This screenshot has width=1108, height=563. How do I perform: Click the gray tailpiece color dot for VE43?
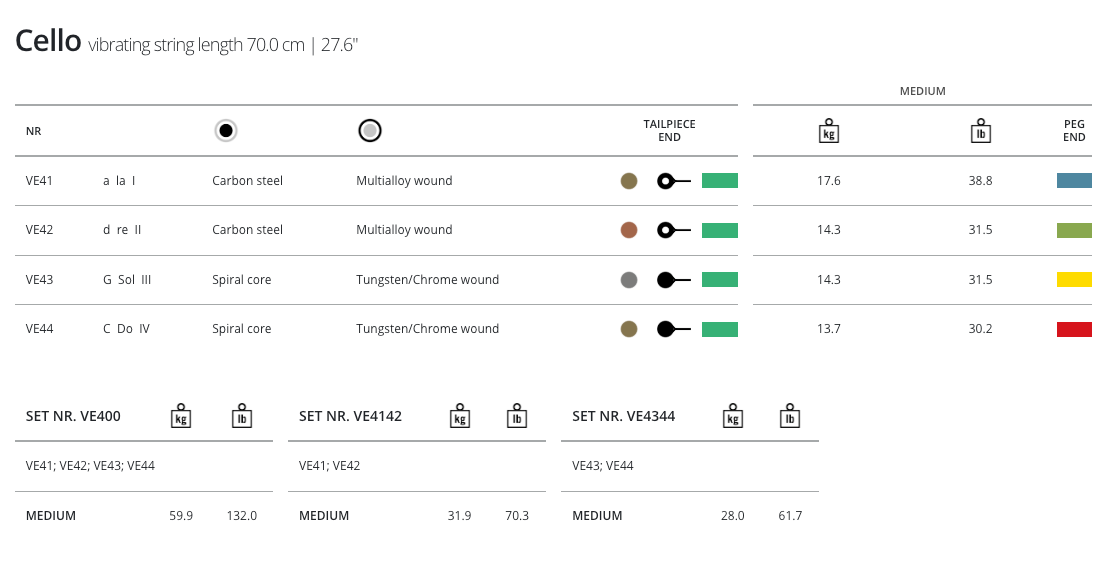[629, 280]
